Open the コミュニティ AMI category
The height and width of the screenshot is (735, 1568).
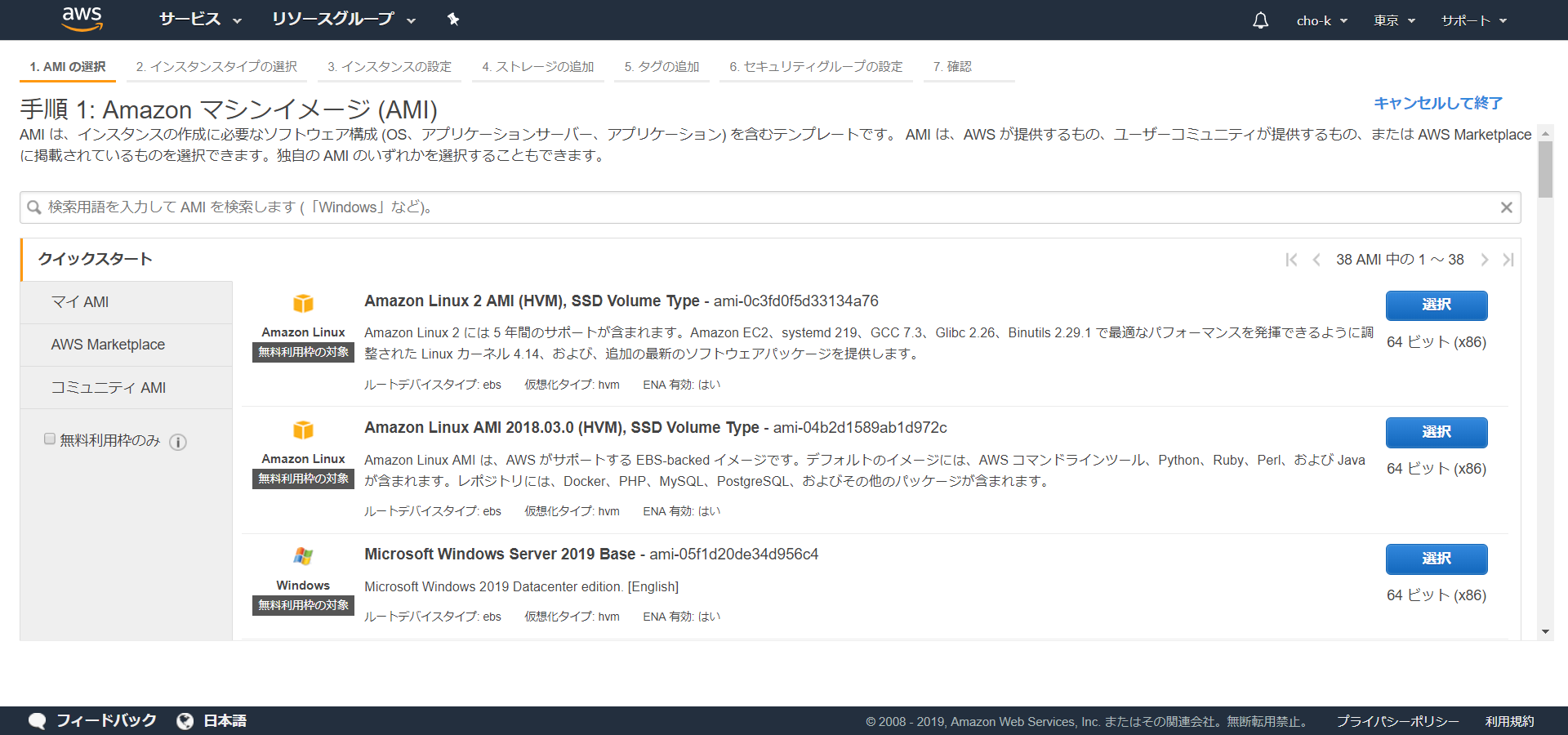(127, 388)
